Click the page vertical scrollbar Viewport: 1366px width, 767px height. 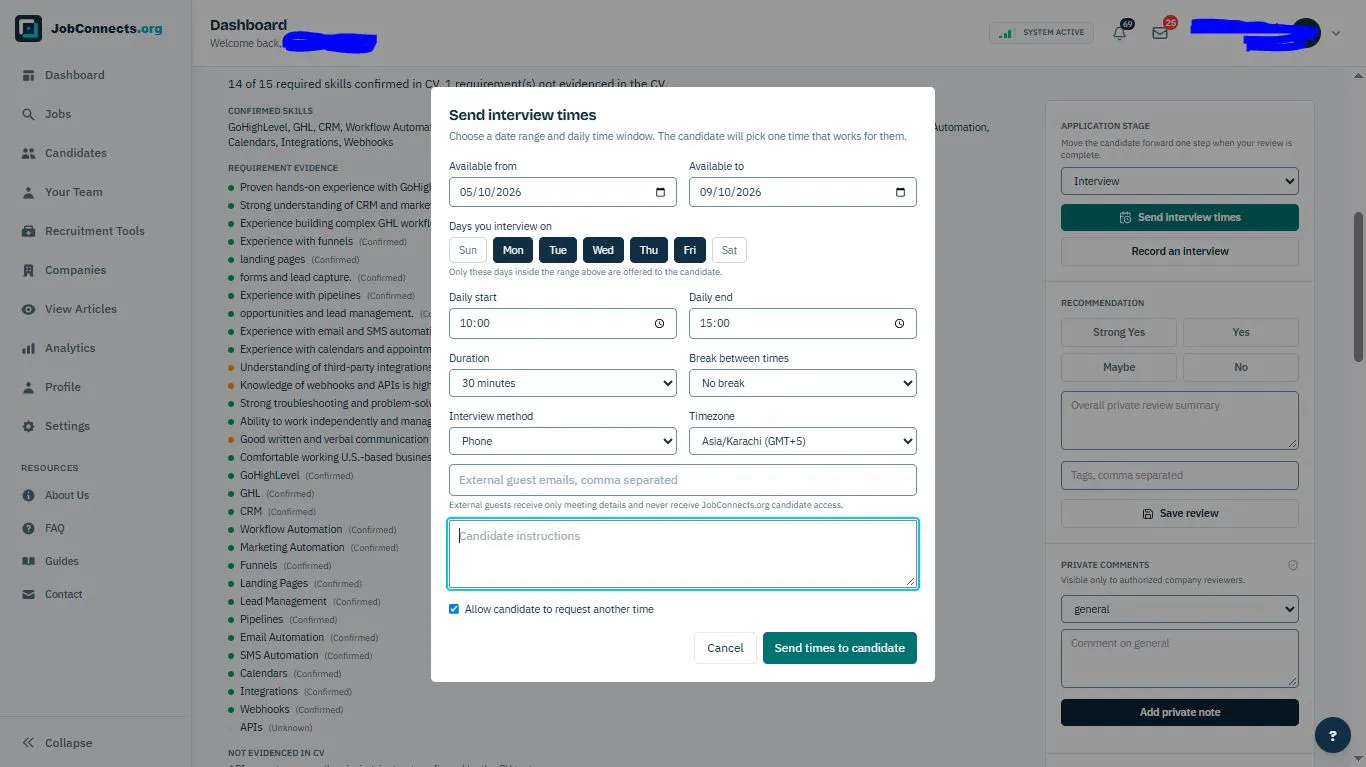coord(1358,286)
